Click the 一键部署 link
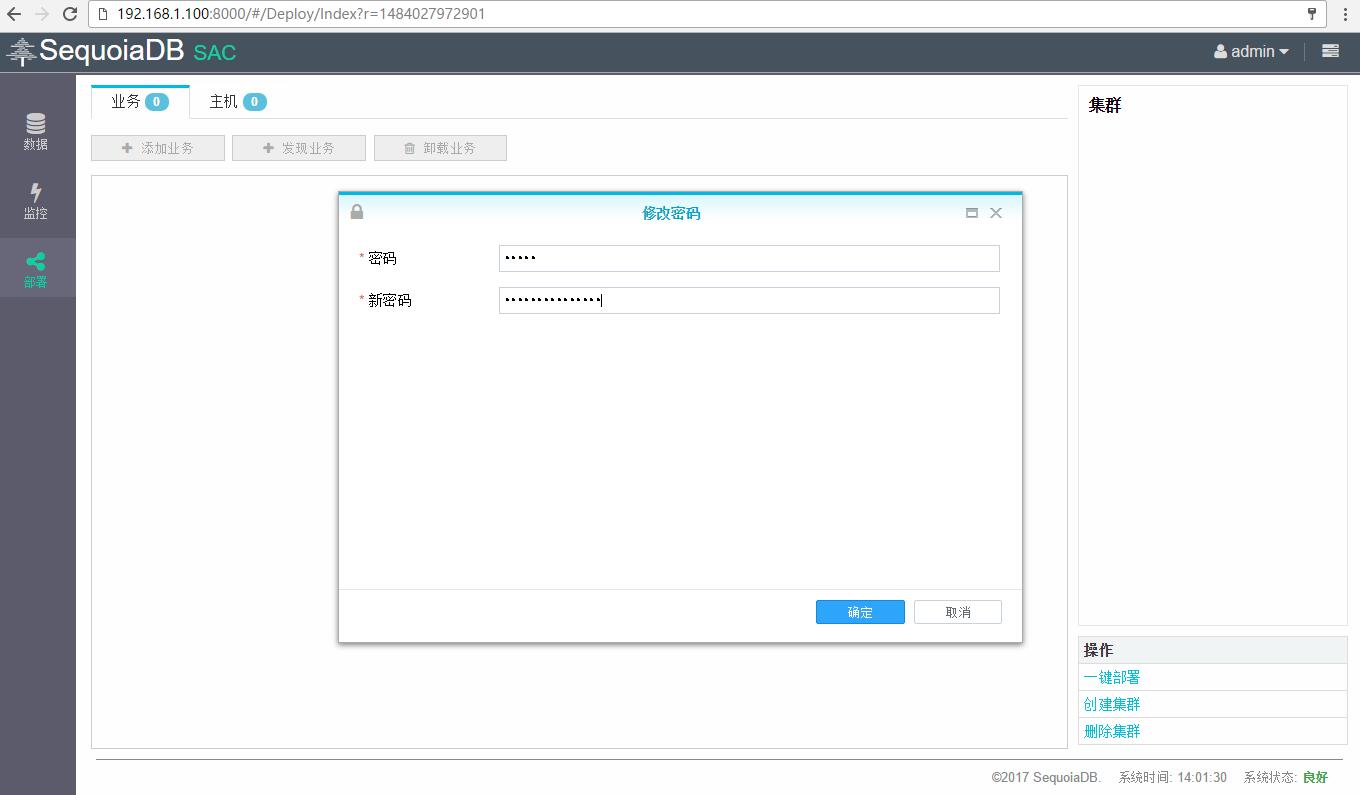Image resolution: width=1360 pixels, height=795 pixels. point(1112,677)
